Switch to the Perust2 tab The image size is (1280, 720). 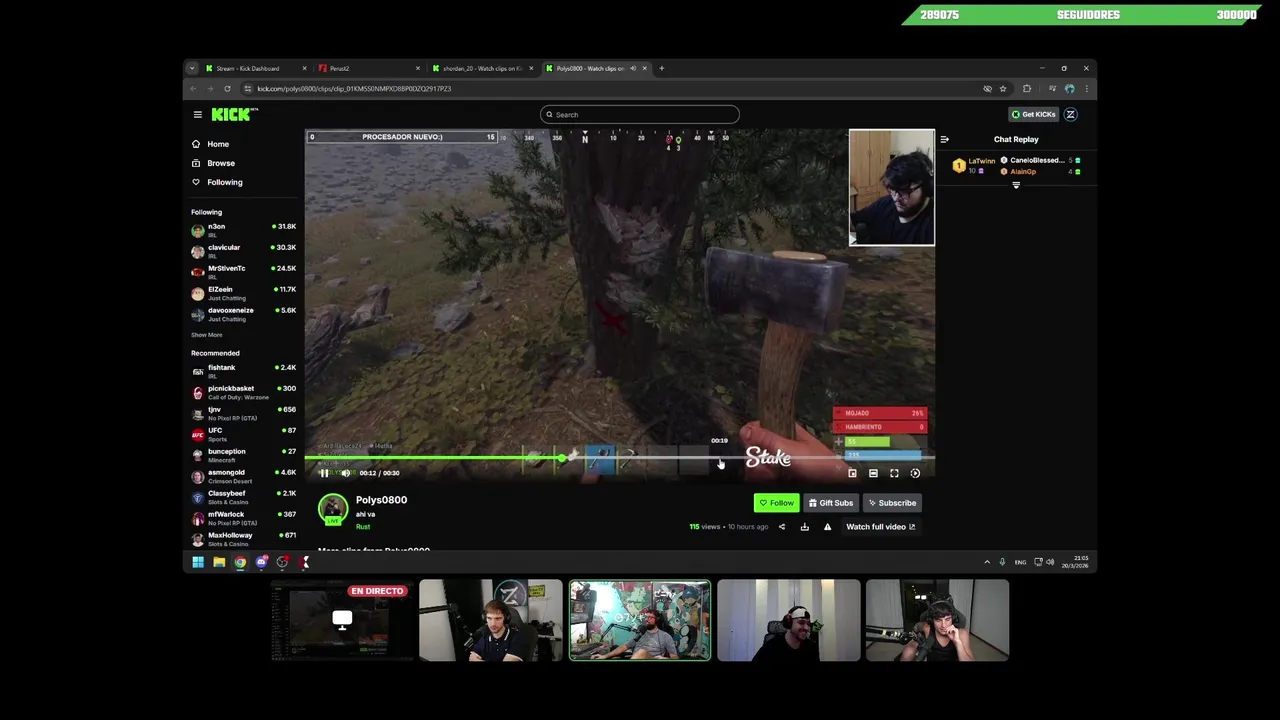[368, 68]
